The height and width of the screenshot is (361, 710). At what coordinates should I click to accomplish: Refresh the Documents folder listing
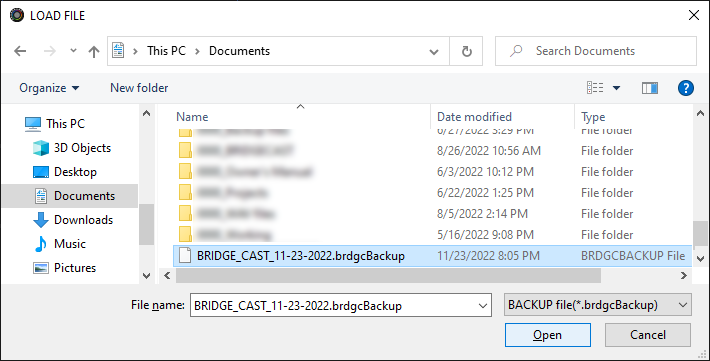coord(466,51)
